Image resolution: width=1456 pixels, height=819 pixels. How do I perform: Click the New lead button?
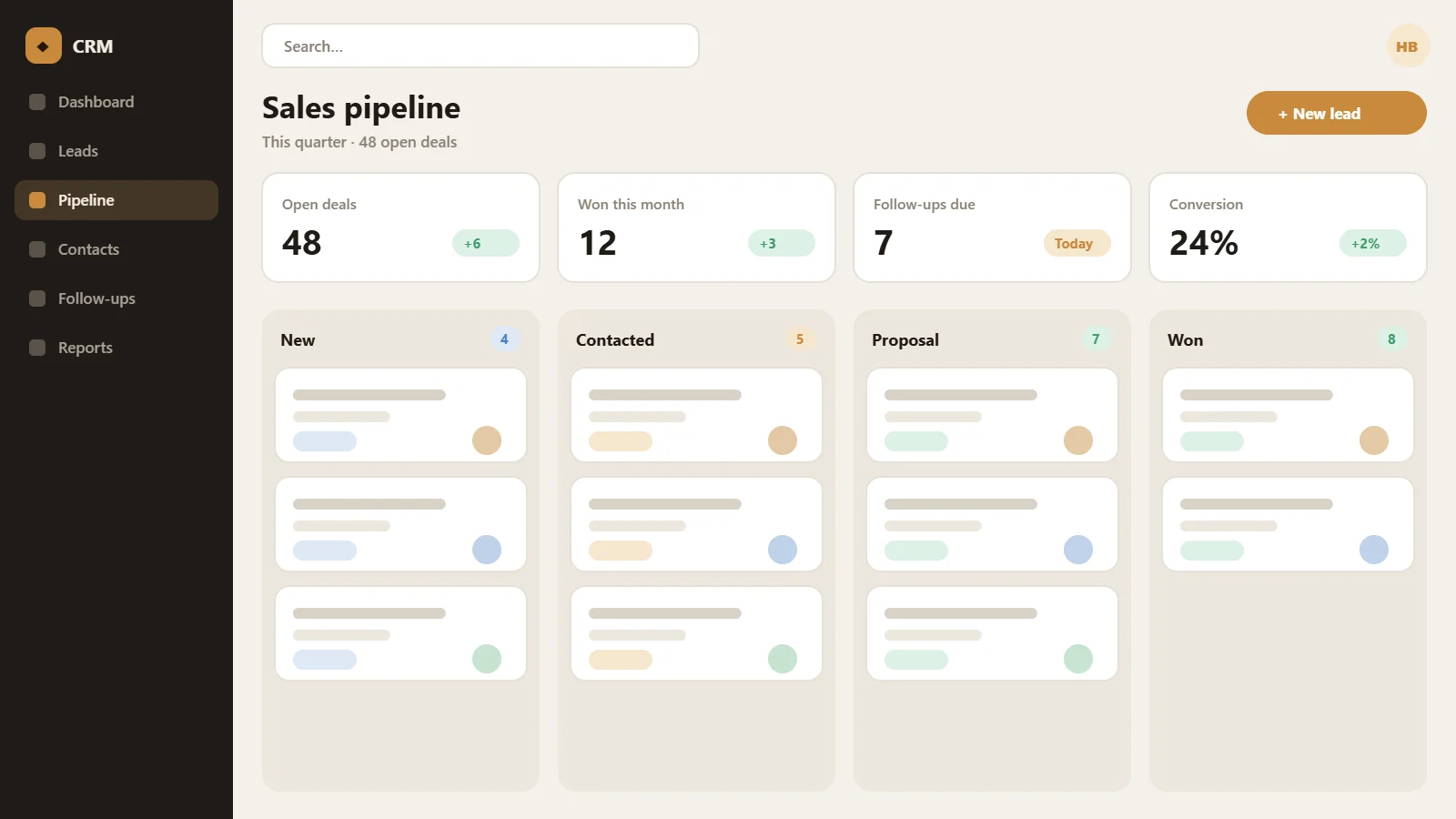click(x=1336, y=113)
